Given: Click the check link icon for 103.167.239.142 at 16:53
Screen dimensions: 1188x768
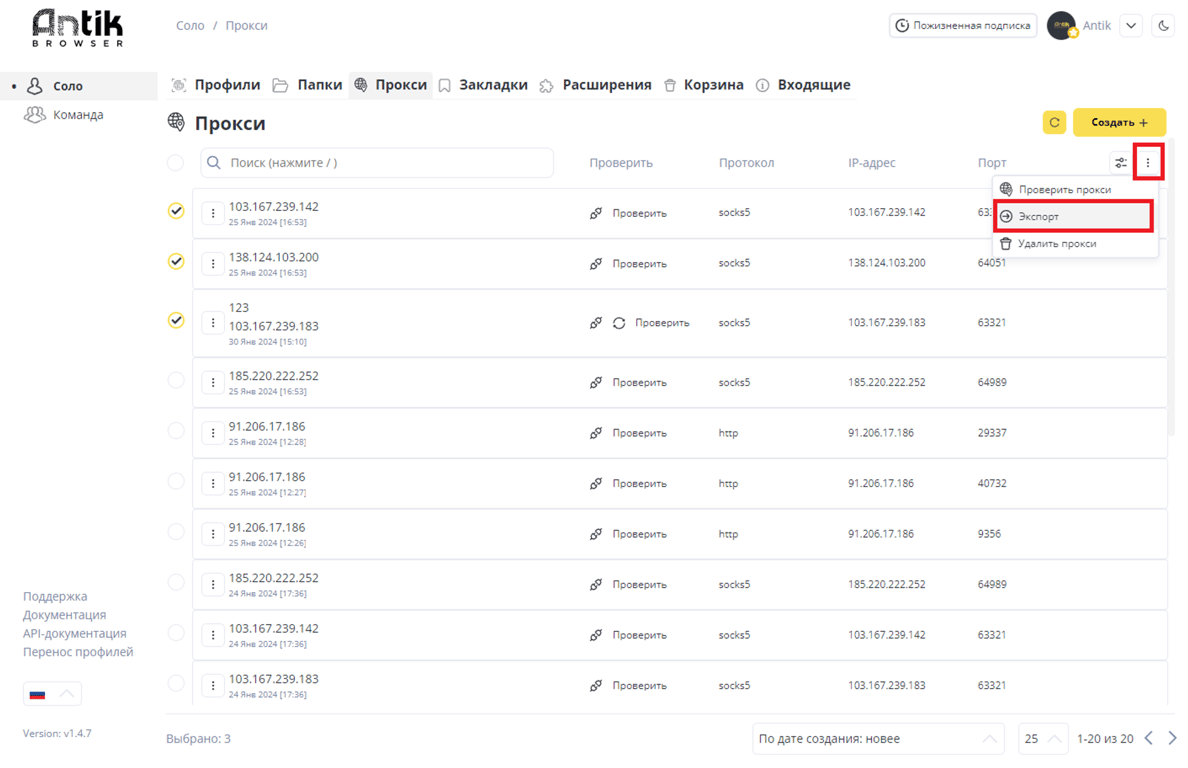Looking at the screenshot, I should 596,214.
